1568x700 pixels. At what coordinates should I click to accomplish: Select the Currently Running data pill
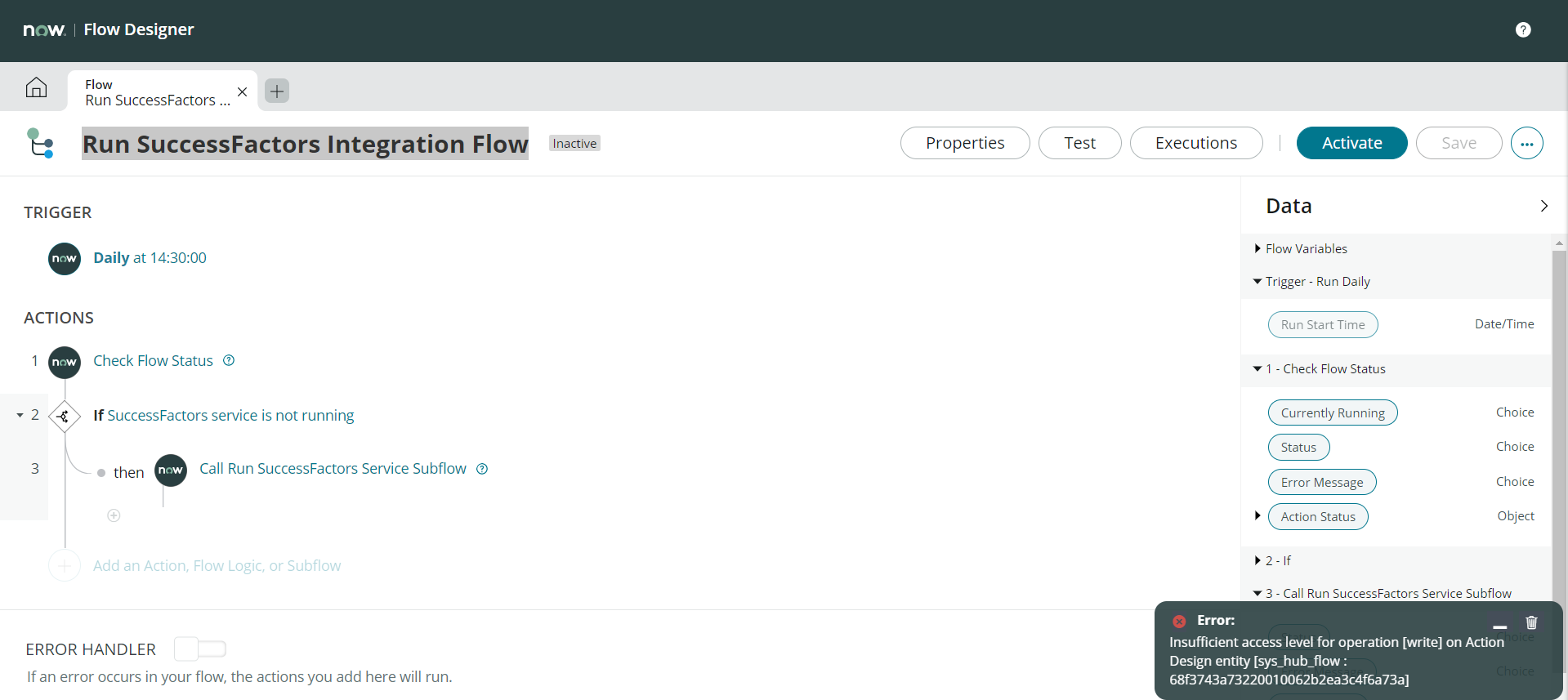click(1333, 412)
